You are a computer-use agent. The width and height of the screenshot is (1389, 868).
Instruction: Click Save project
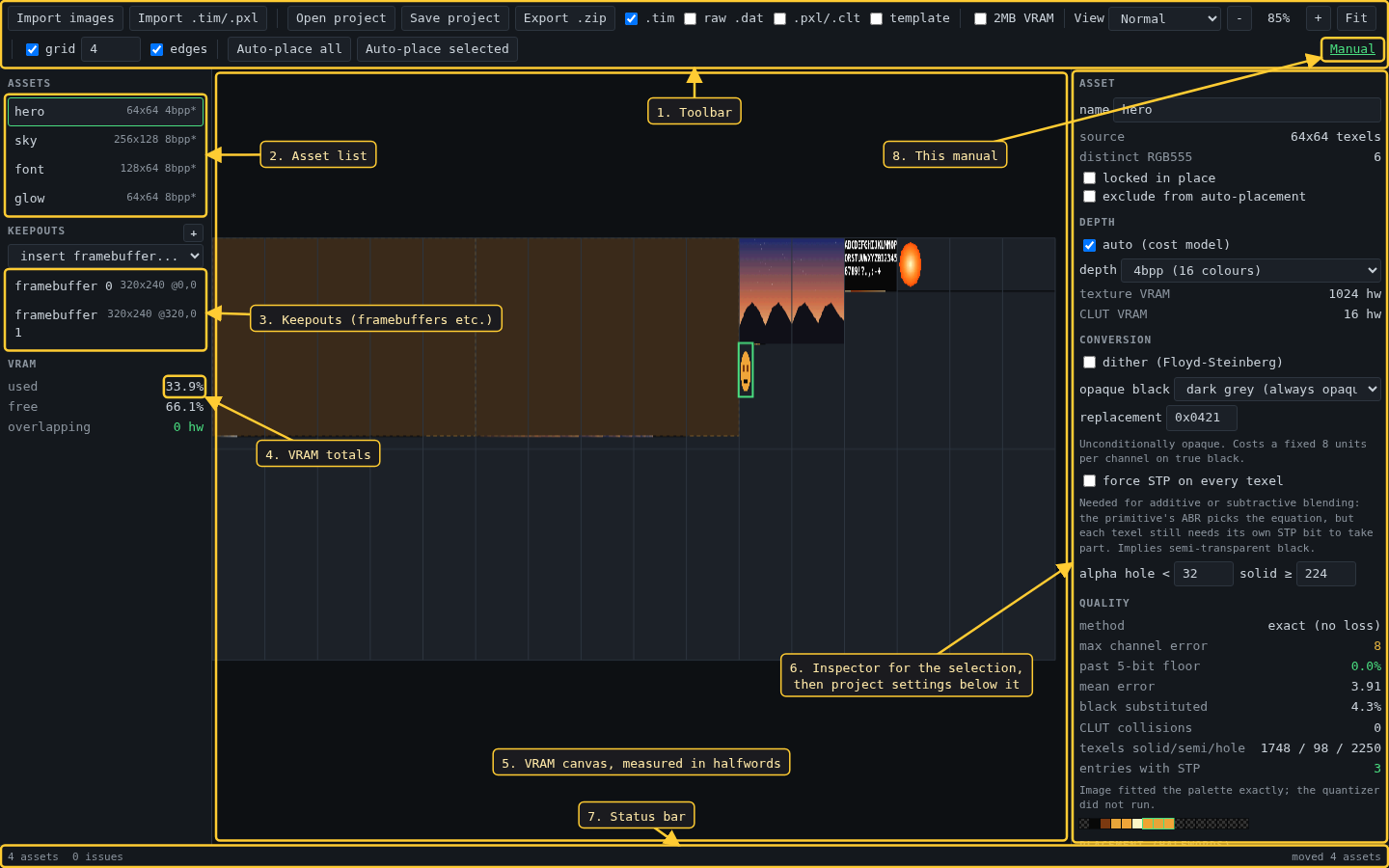point(454,18)
